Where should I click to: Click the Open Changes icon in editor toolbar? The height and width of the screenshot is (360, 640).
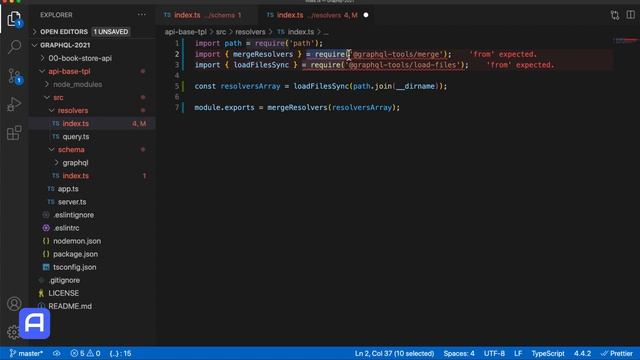615,15
